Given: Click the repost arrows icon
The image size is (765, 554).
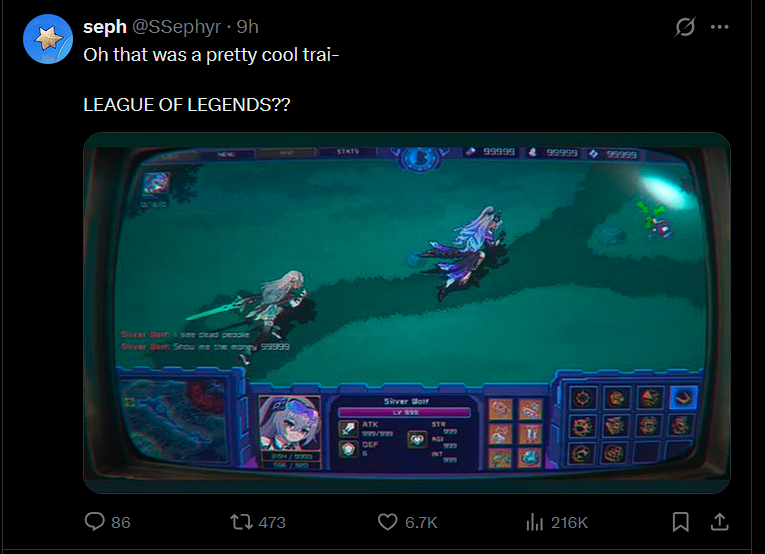Looking at the screenshot, I should click(x=241, y=522).
